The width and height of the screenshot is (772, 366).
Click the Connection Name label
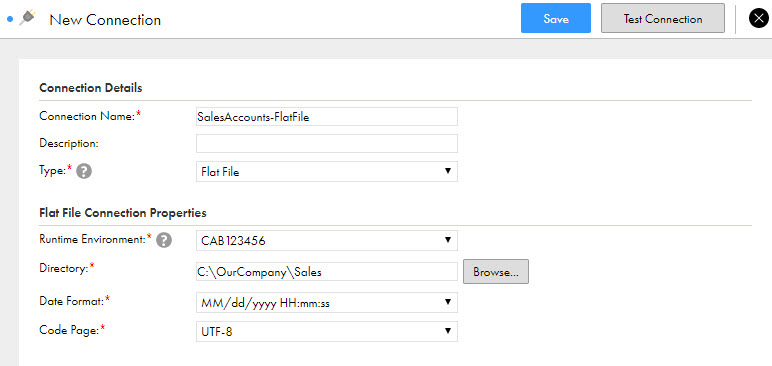[88, 116]
